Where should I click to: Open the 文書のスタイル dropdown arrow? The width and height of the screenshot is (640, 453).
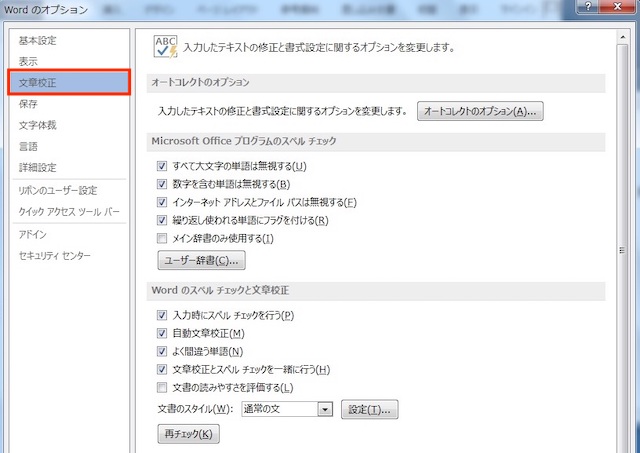(324, 409)
